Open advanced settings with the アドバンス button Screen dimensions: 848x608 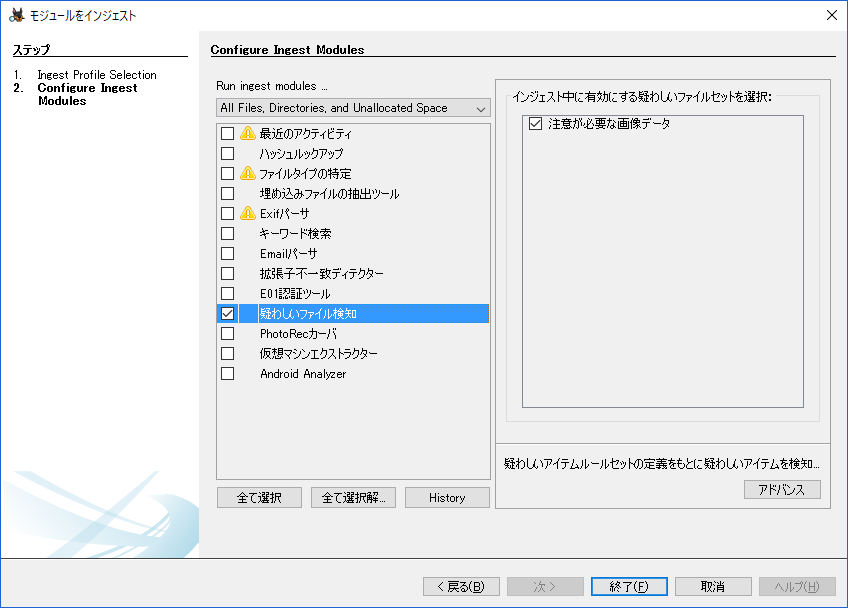point(782,489)
